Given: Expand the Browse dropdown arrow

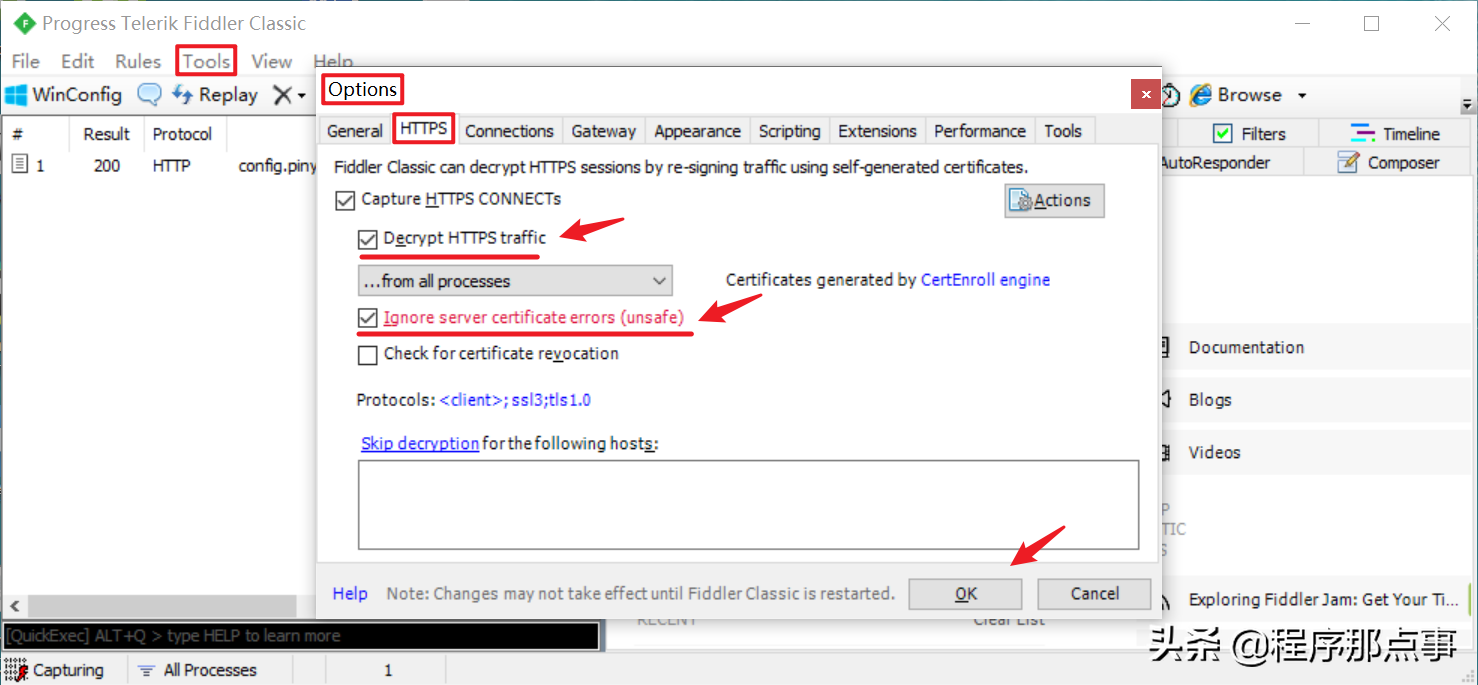Looking at the screenshot, I should click(1302, 96).
